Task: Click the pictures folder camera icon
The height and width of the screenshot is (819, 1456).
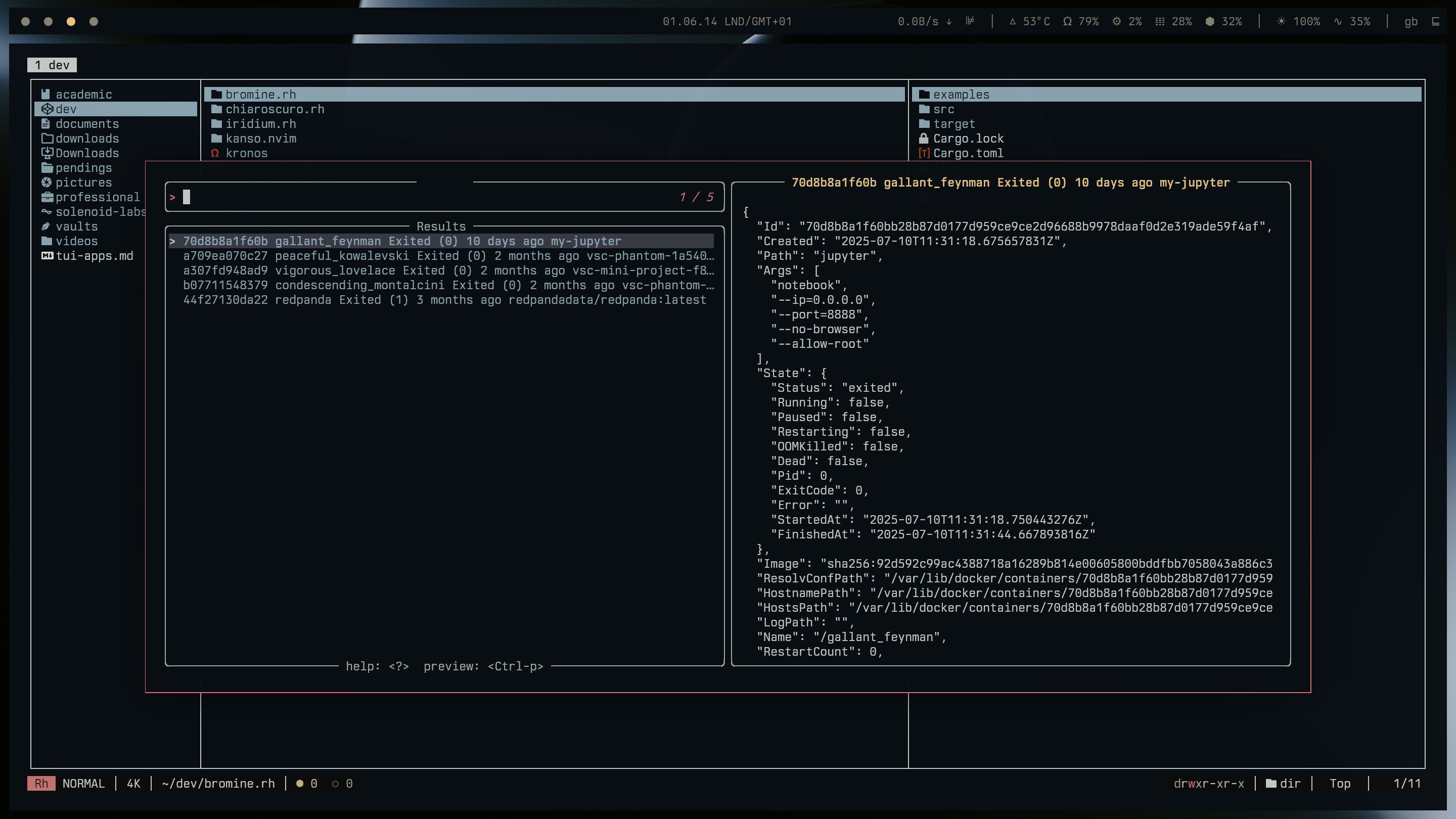Action: [47, 183]
